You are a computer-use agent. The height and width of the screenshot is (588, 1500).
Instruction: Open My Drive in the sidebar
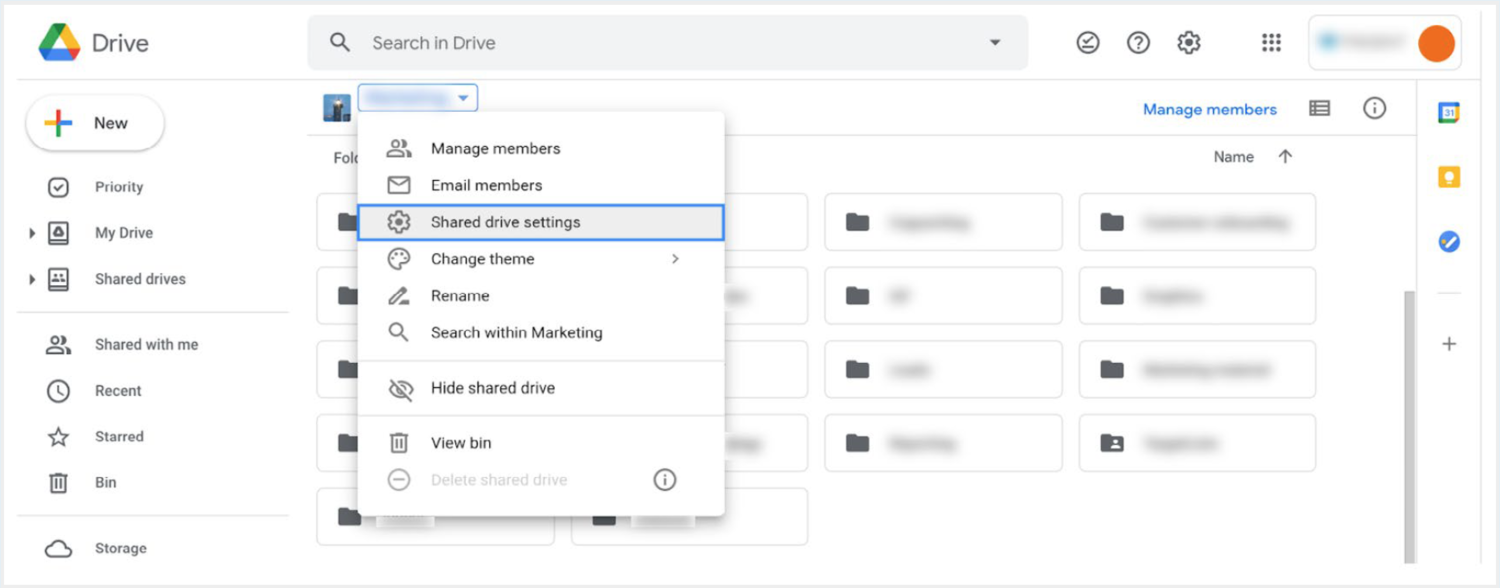point(123,233)
